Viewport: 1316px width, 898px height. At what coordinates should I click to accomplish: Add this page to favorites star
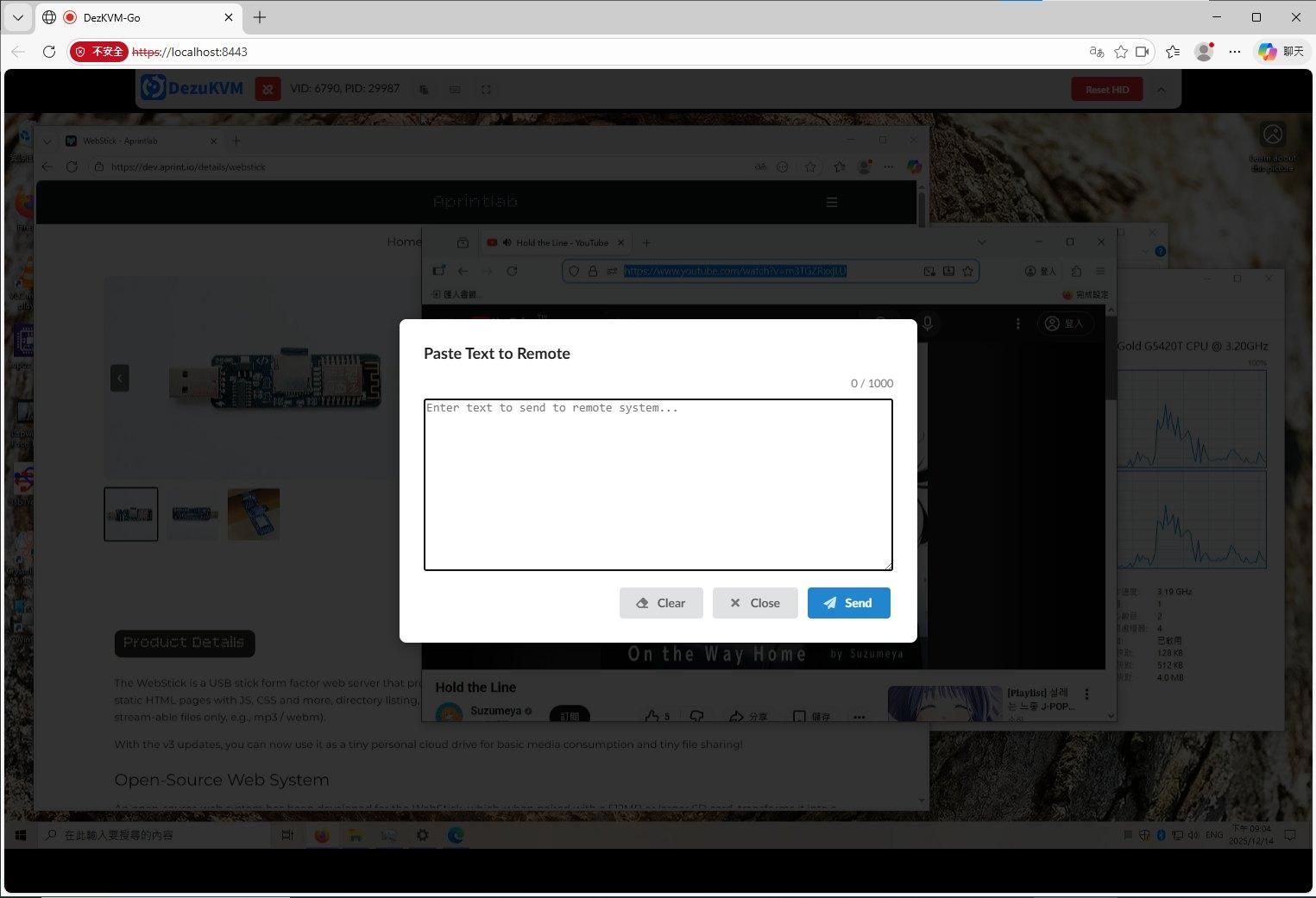[1121, 52]
